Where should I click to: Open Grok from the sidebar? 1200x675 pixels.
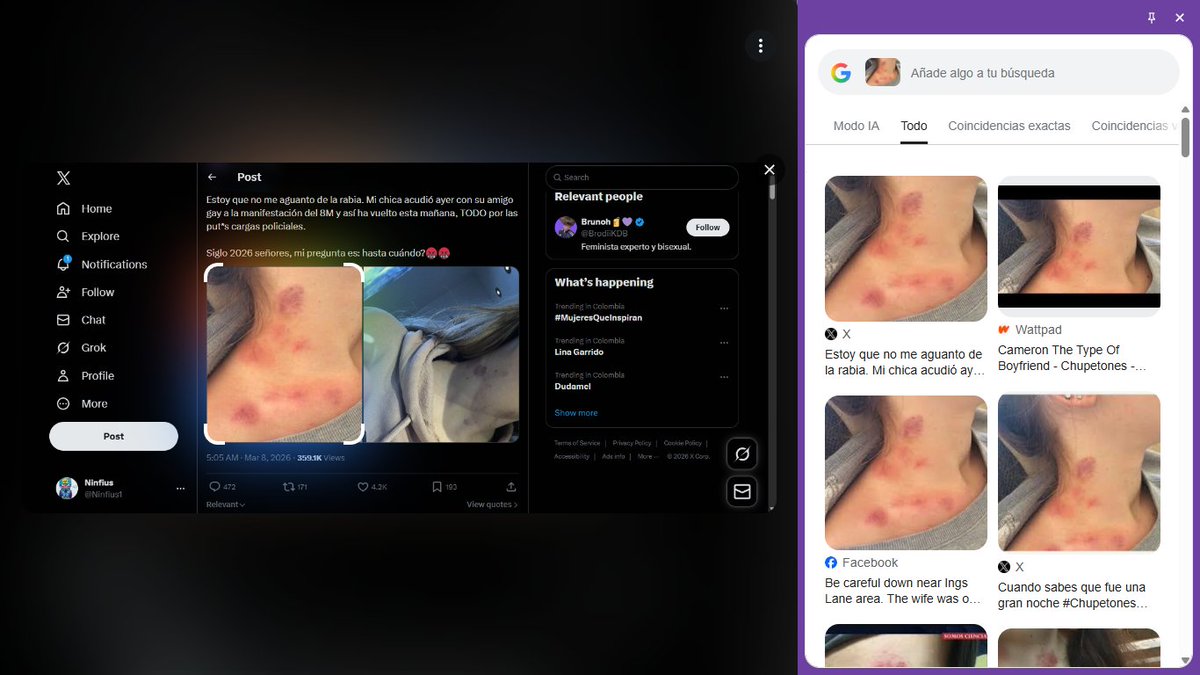81,348
